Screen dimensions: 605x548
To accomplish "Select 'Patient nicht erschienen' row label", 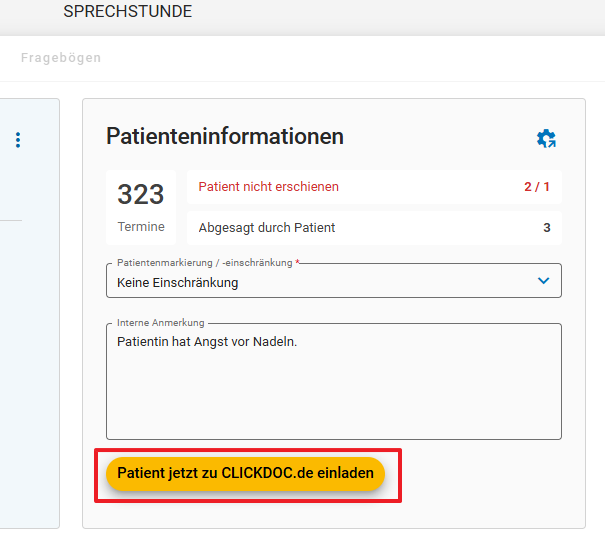I will [268, 187].
